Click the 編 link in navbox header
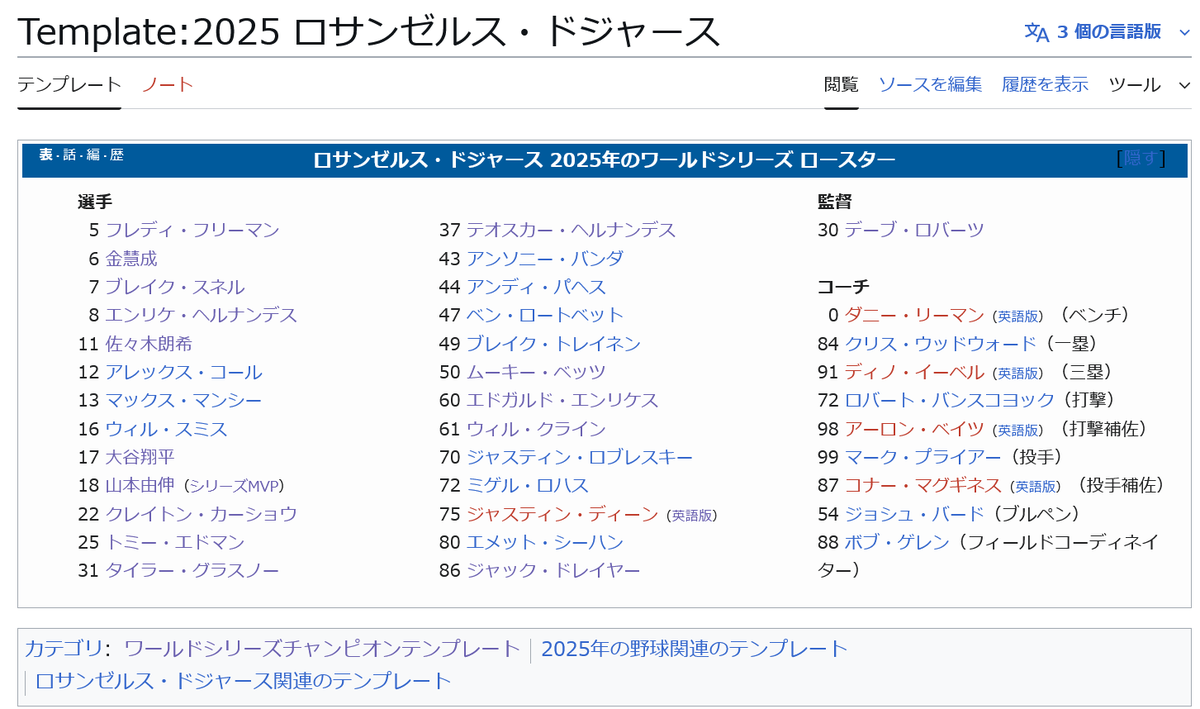The height and width of the screenshot is (709, 1200). click(93, 155)
